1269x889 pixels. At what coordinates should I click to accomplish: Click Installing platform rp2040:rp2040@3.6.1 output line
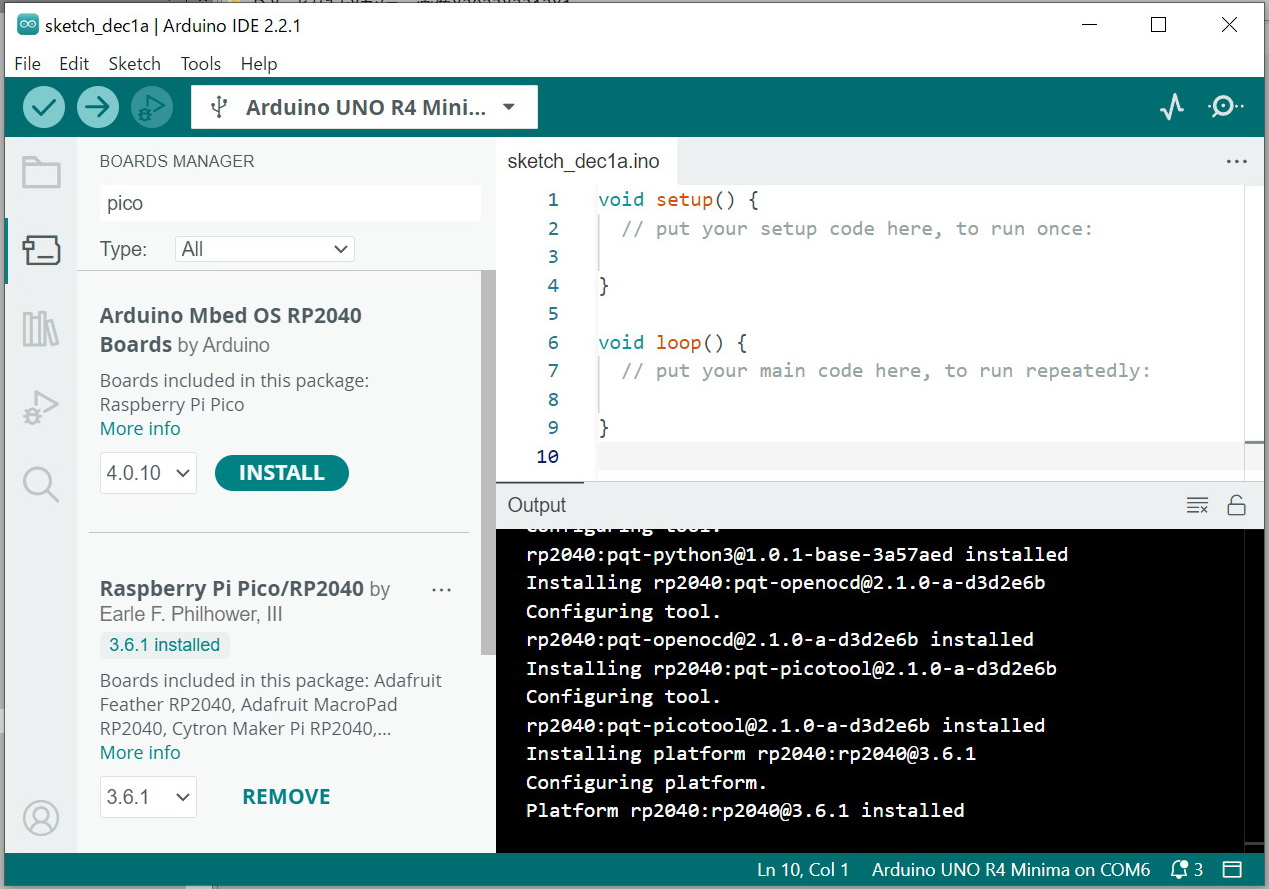coord(751,754)
